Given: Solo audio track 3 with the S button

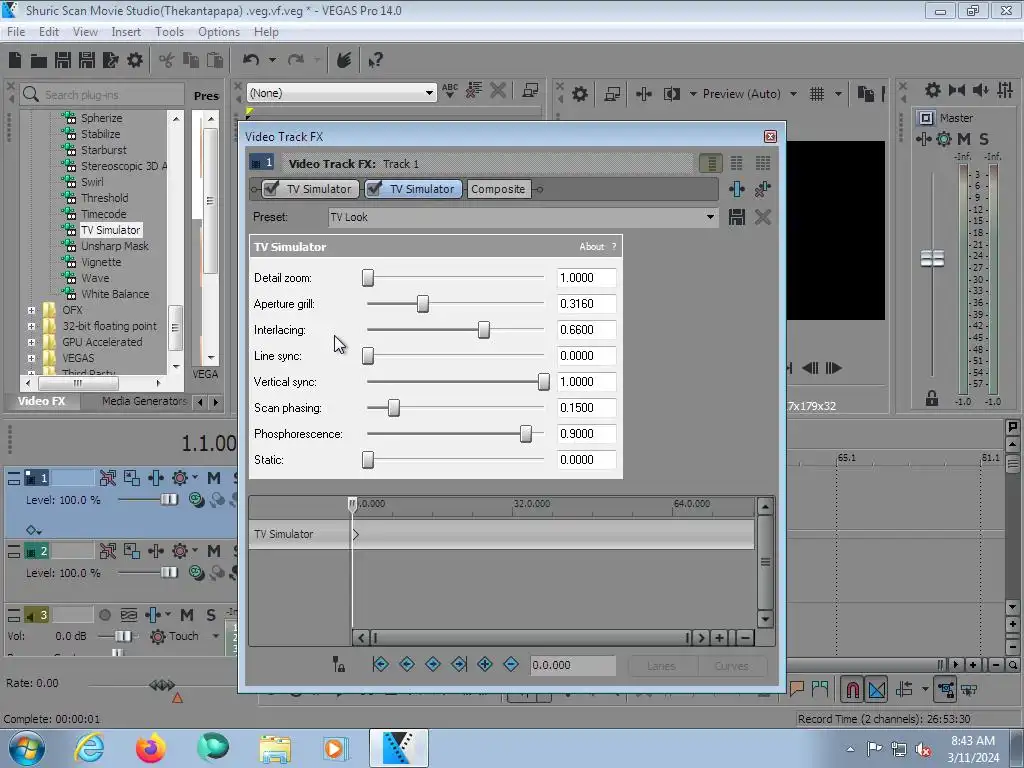Looking at the screenshot, I should tap(210, 615).
